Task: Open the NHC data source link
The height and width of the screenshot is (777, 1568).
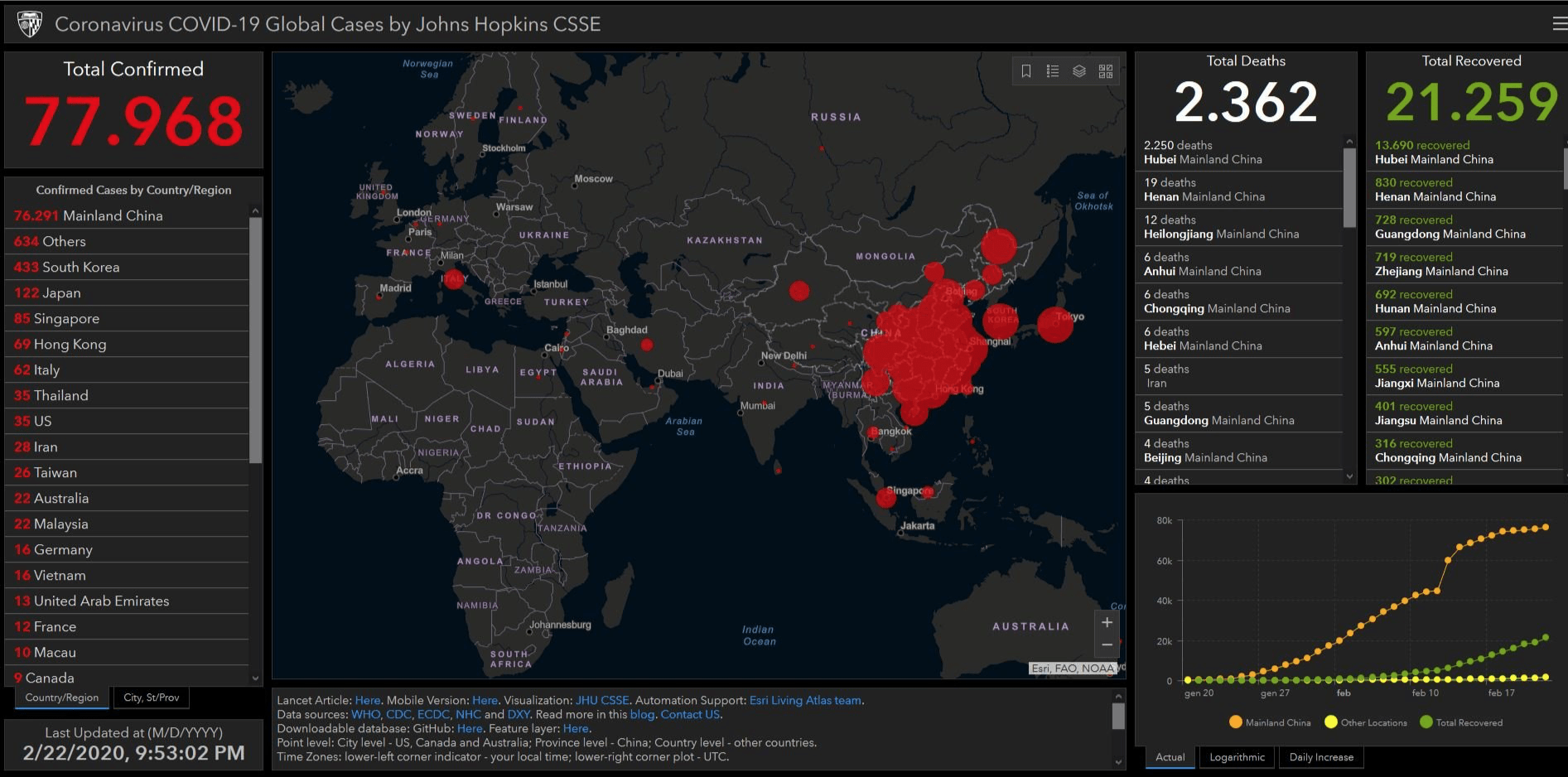Action: 468,715
